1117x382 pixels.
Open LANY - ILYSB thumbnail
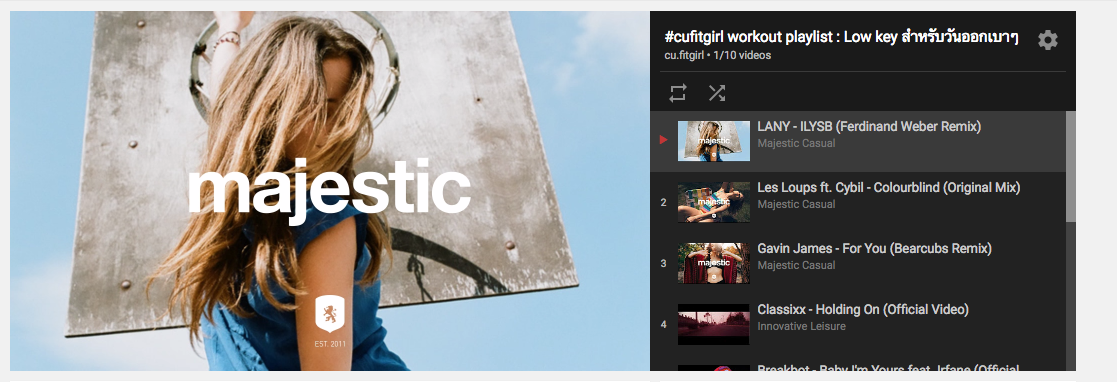point(714,141)
